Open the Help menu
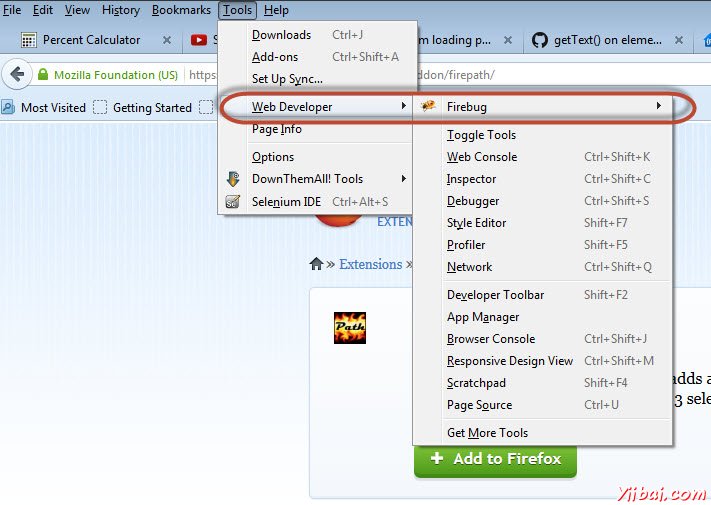 click(x=276, y=10)
